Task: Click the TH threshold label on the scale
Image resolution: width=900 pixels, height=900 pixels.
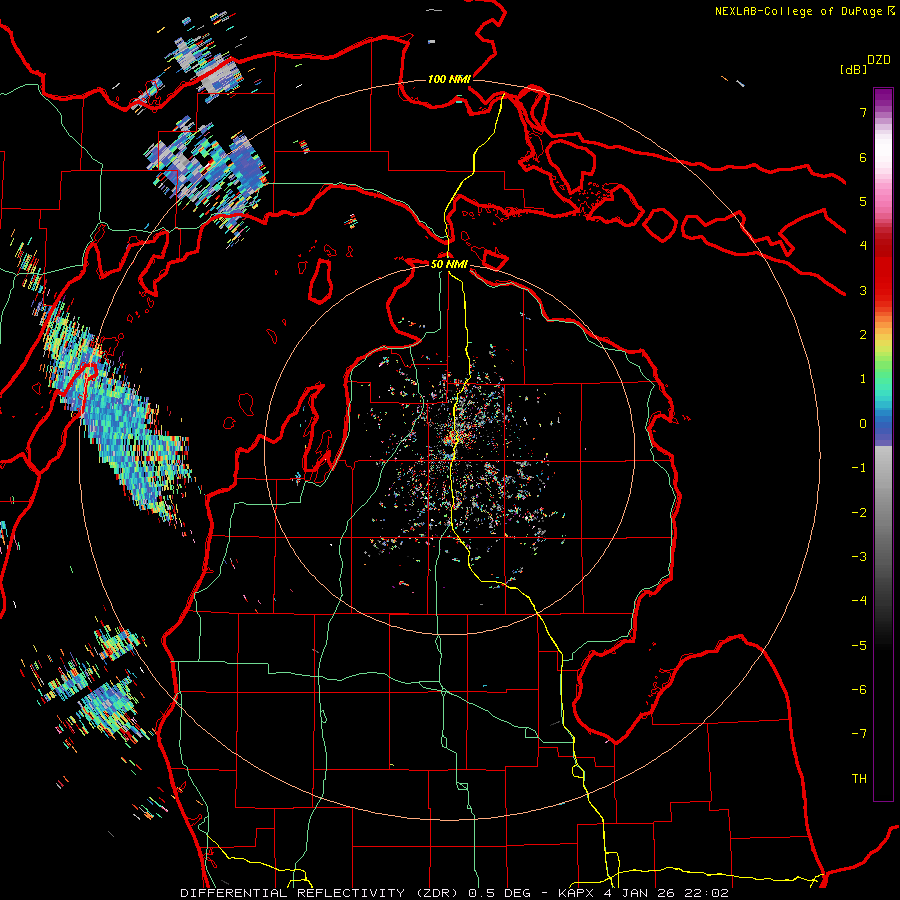Action: (x=859, y=779)
